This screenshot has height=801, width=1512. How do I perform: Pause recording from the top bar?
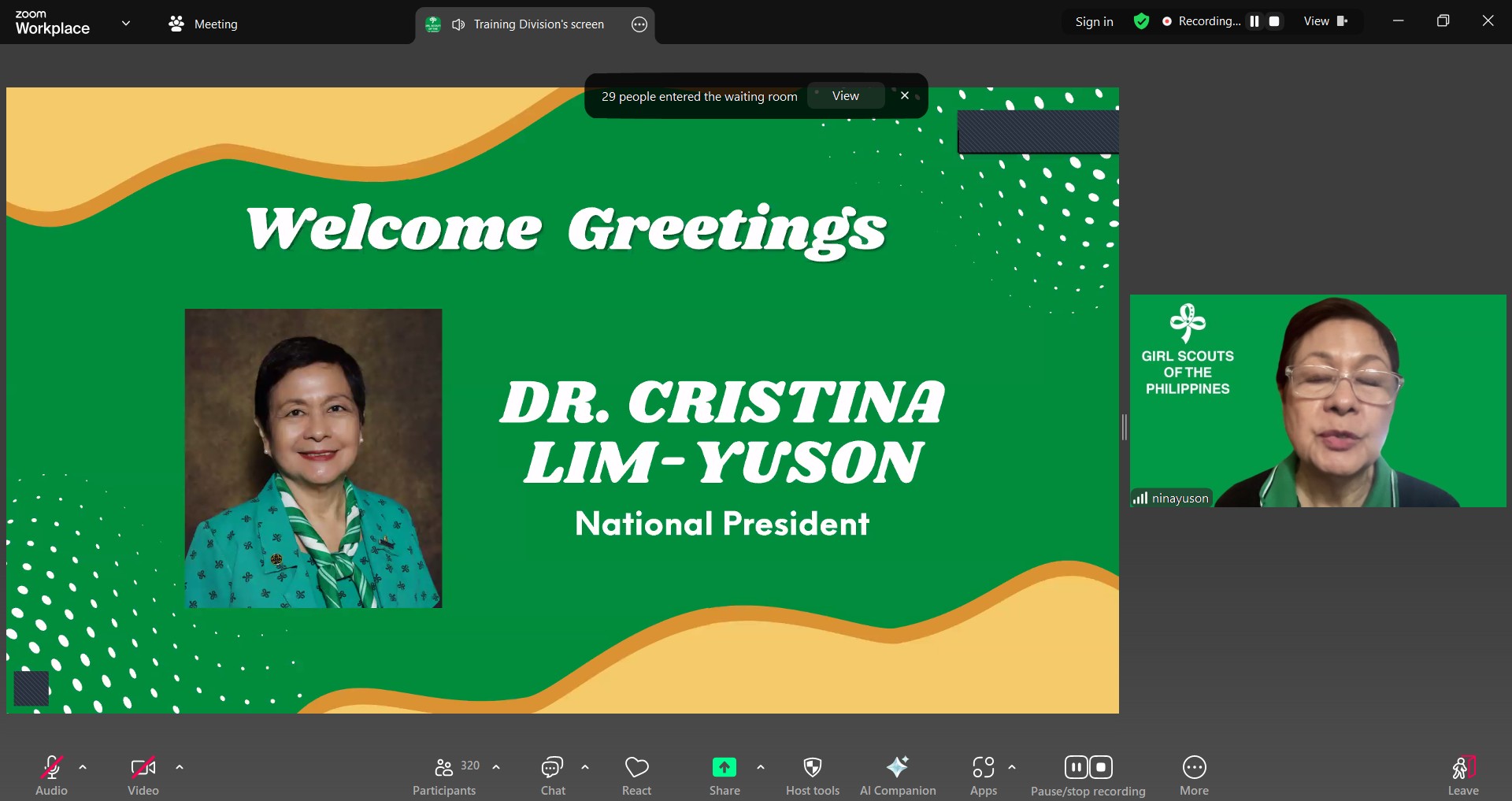(x=1254, y=21)
